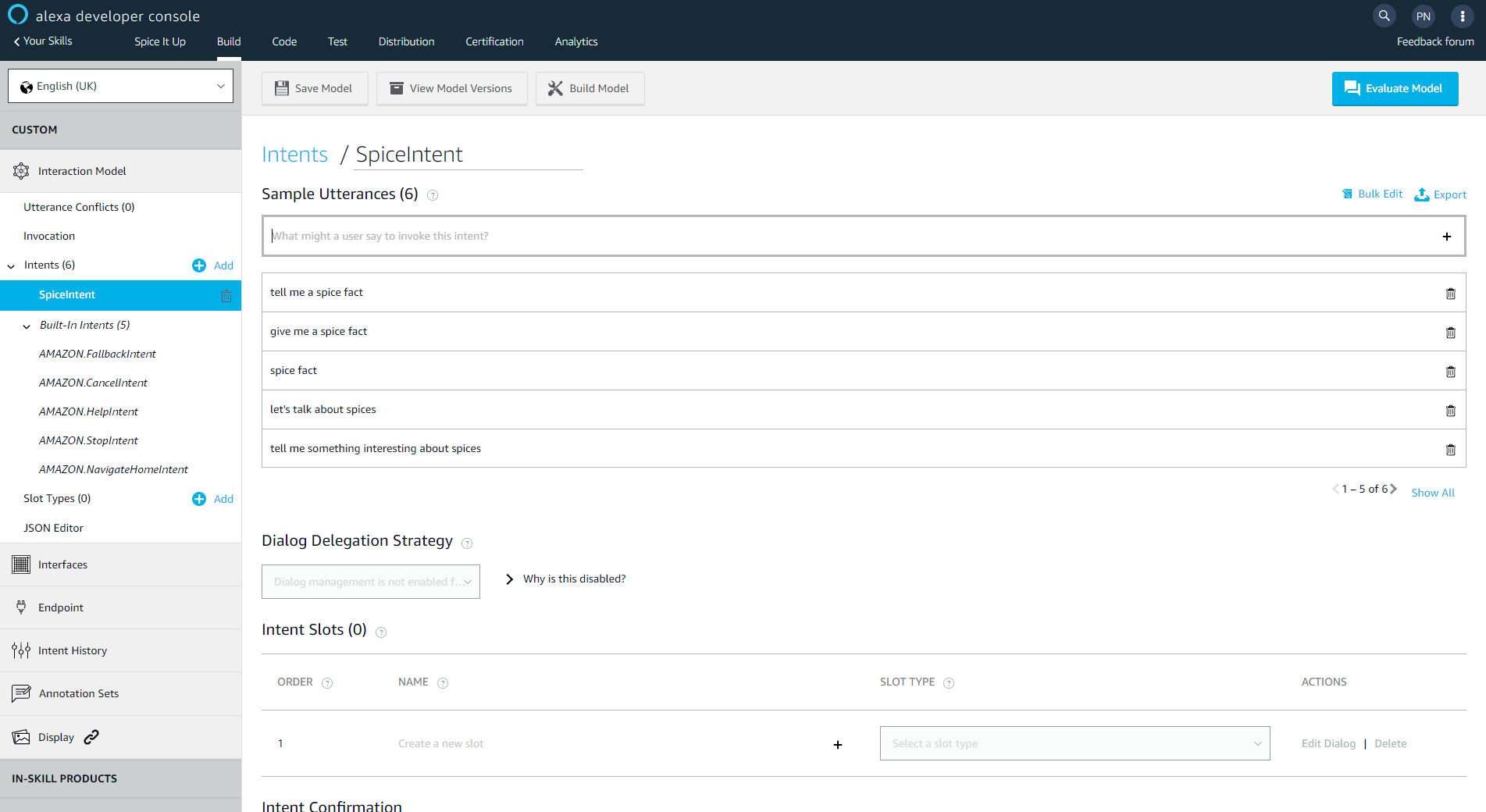This screenshot has width=1486, height=812.
Task: Go to previous utterances page arrow
Action: point(1335,489)
